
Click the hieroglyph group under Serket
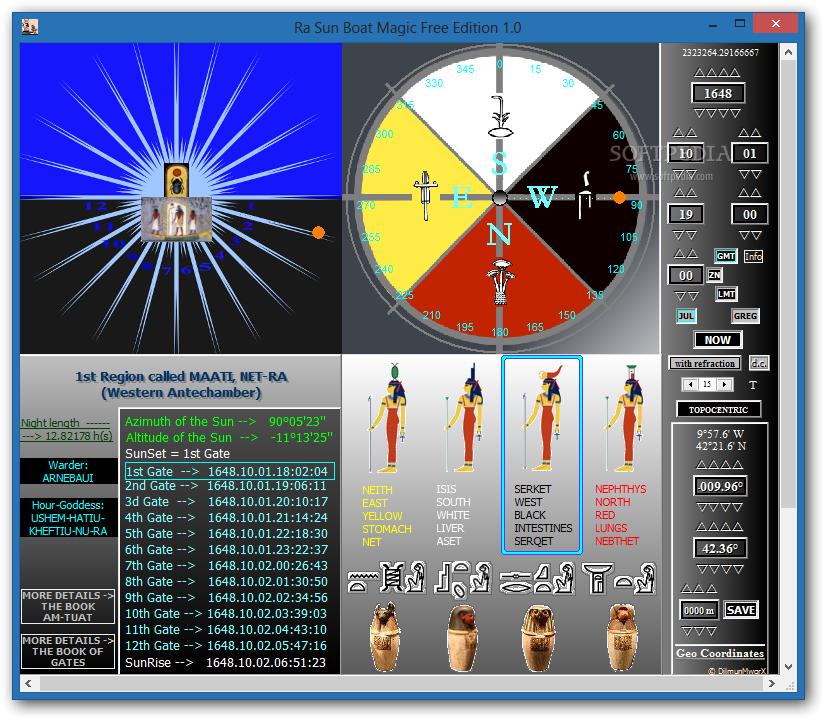pyautogui.click(x=538, y=578)
